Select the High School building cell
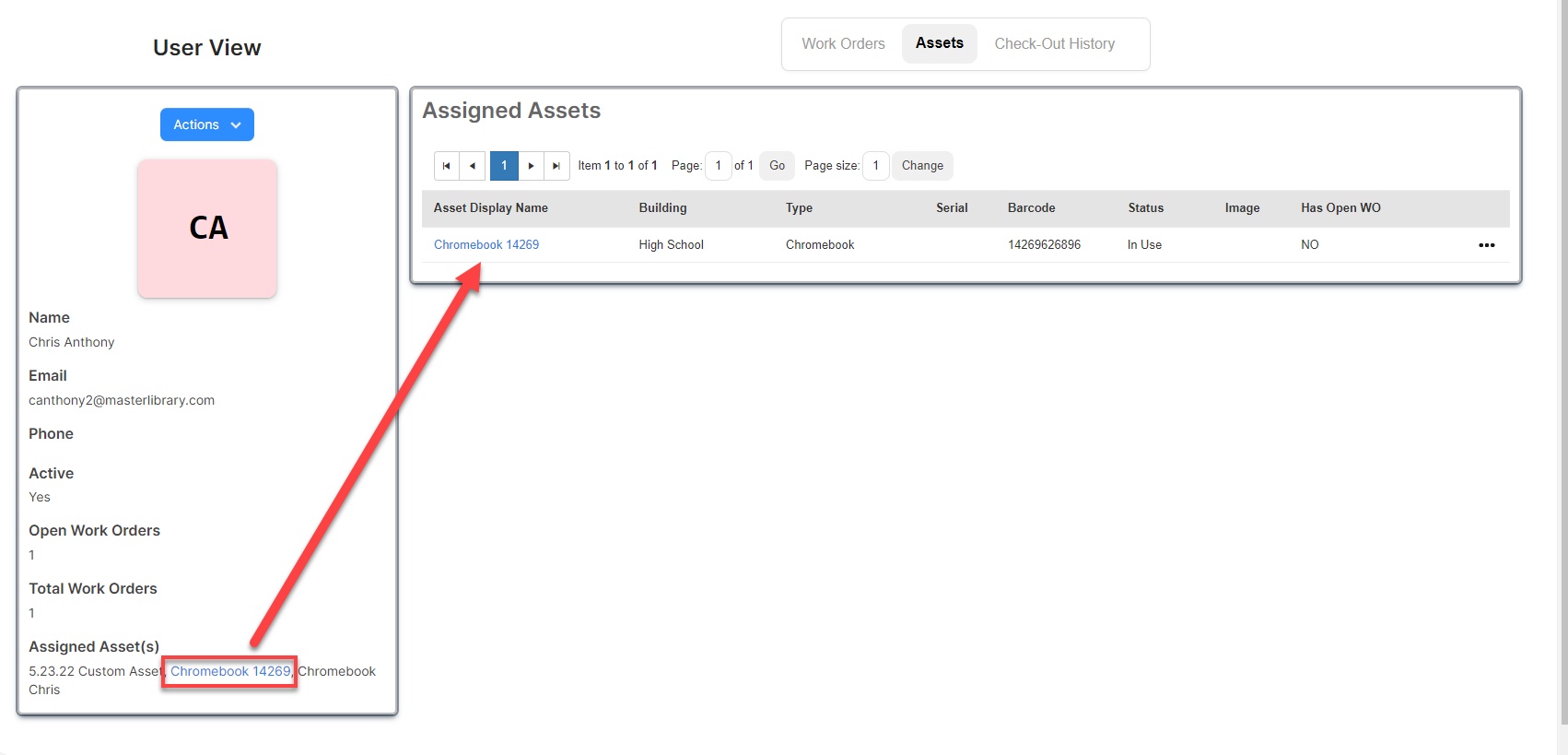The image size is (1568, 755). pyautogui.click(x=671, y=244)
